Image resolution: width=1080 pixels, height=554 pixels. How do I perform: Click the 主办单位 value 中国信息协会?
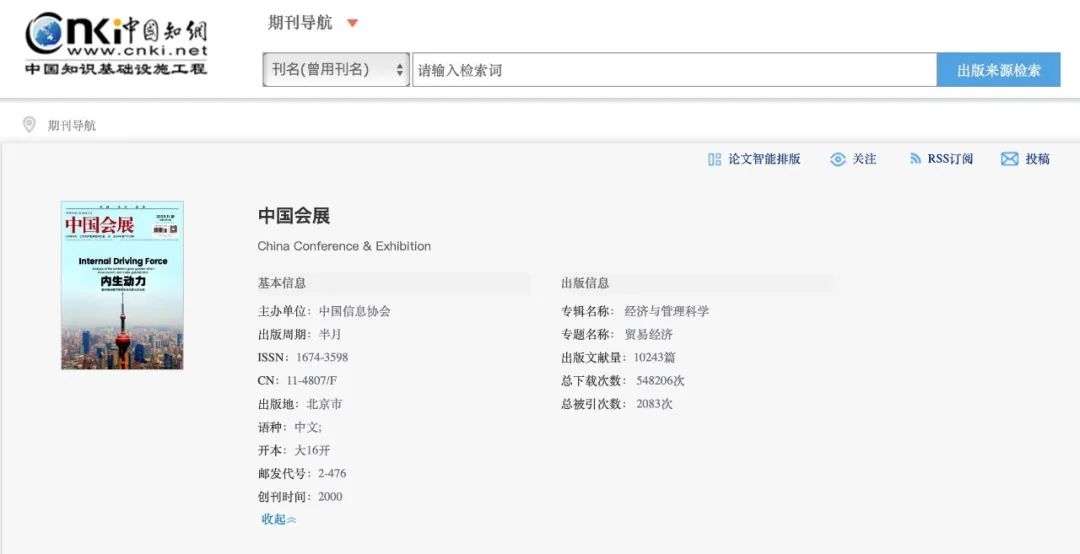tap(355, 311)
